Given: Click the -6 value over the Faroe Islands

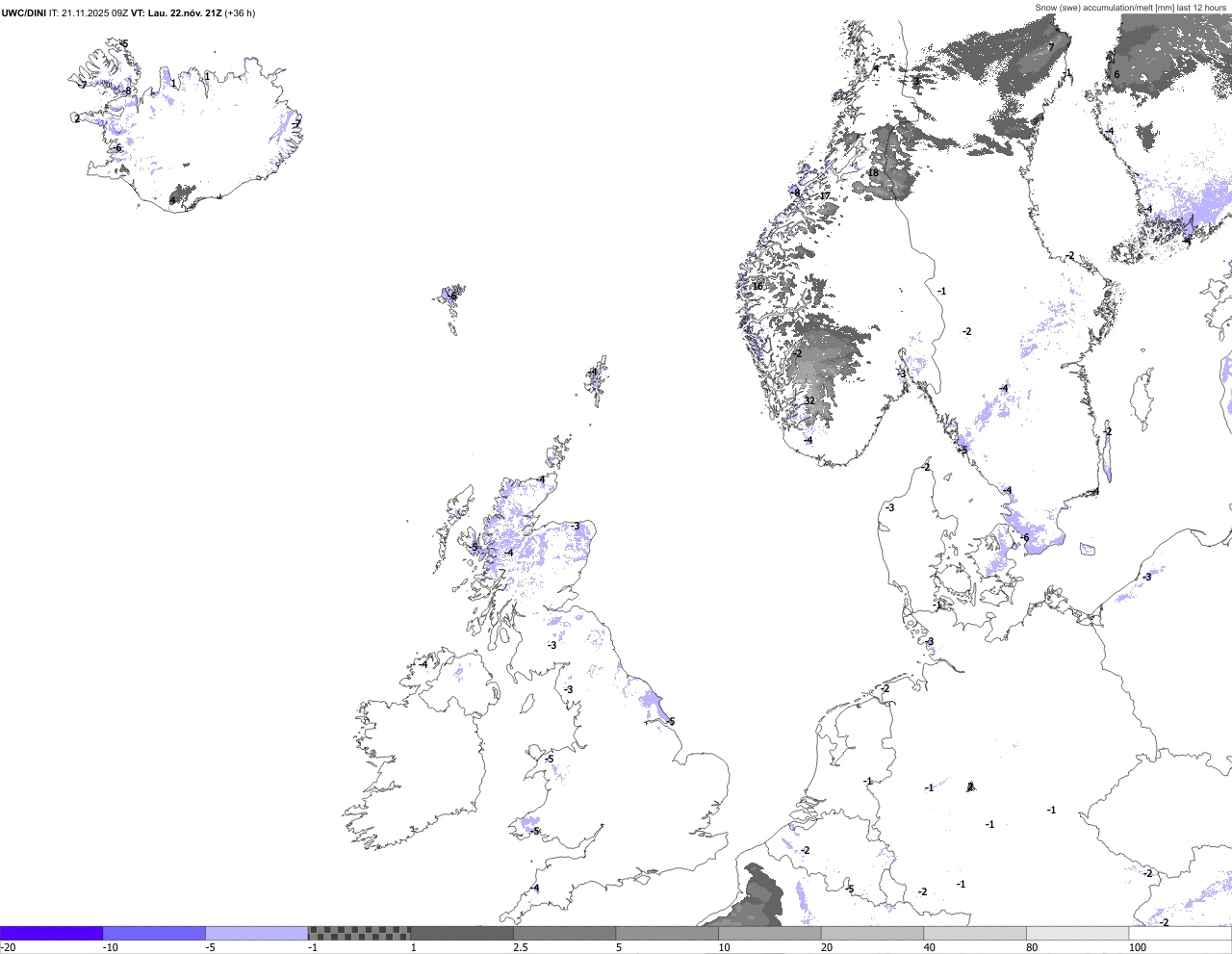Looking at the screenshot, I should pos(453,297).
